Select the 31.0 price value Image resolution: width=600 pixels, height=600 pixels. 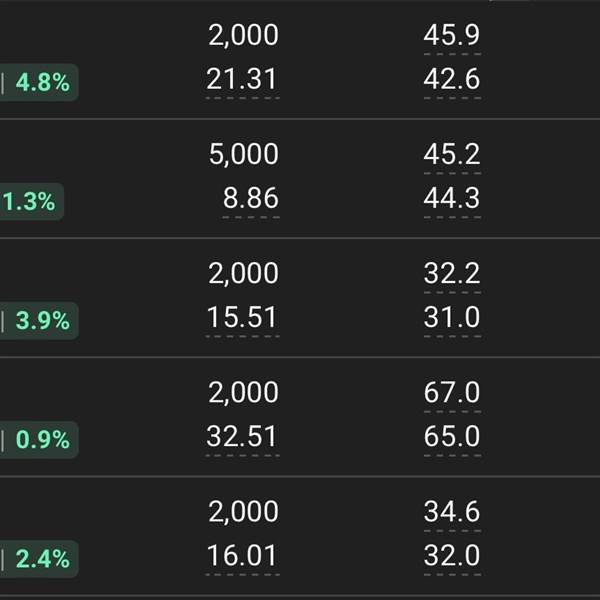point(452,318)
